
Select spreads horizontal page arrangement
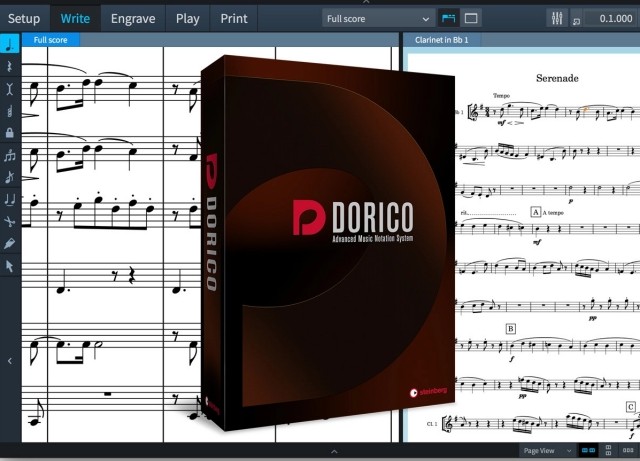(x=588, y=450)
